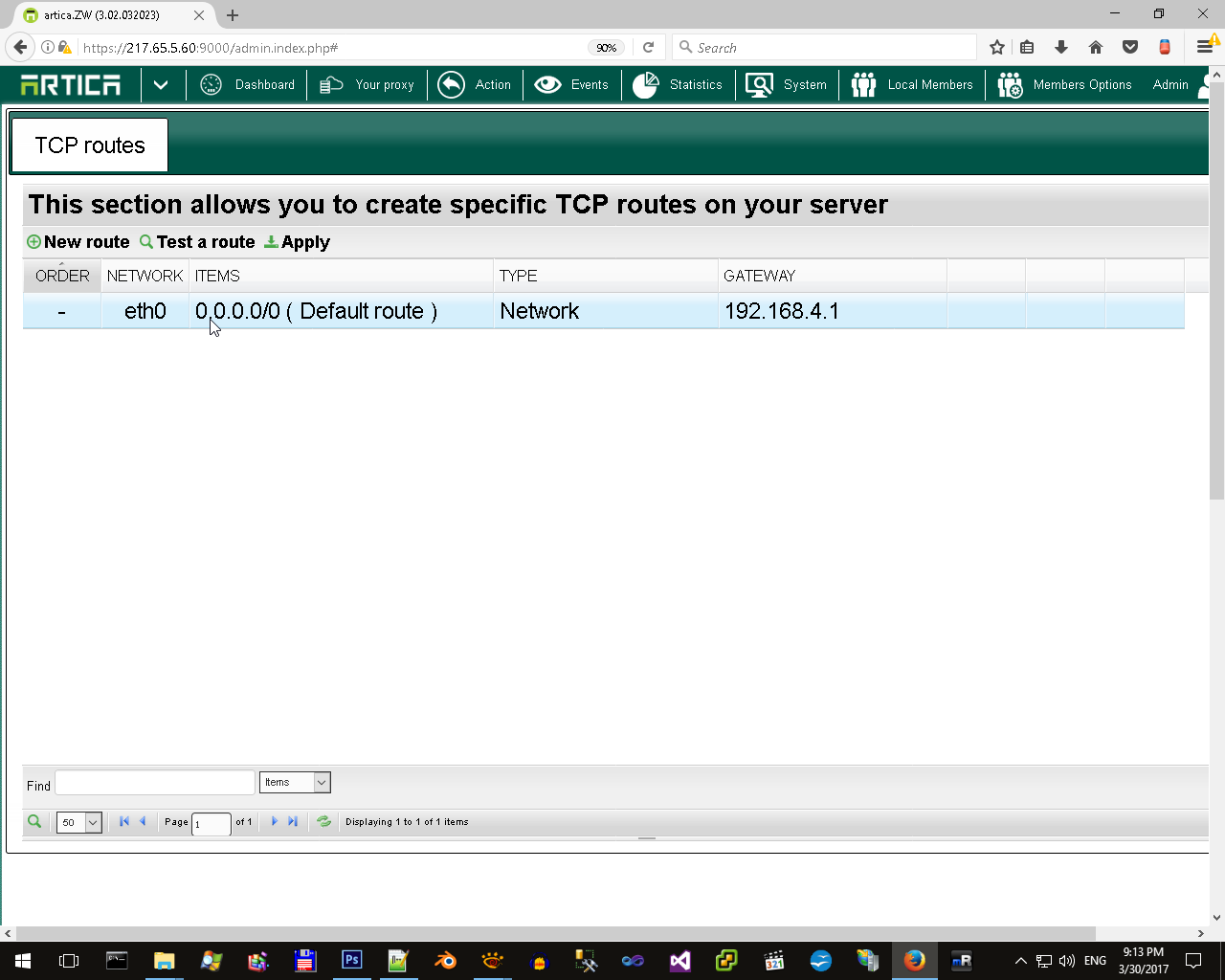Image resolution: width=1225 pixels, height=980 pixels.
Task: Open the Your proxy section
Action: [x=367, y=84]
